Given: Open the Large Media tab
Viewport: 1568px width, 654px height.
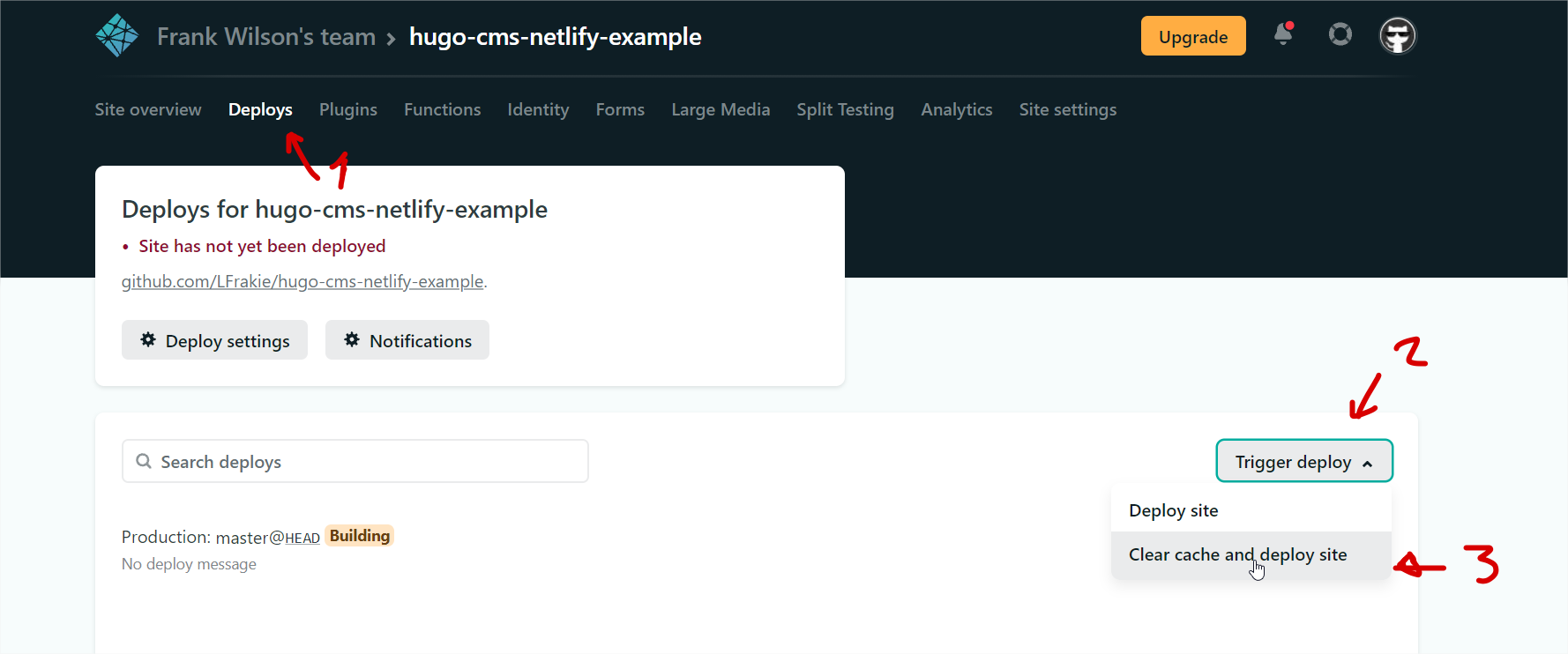Looking at the screenshot, I should click(721, 109).
